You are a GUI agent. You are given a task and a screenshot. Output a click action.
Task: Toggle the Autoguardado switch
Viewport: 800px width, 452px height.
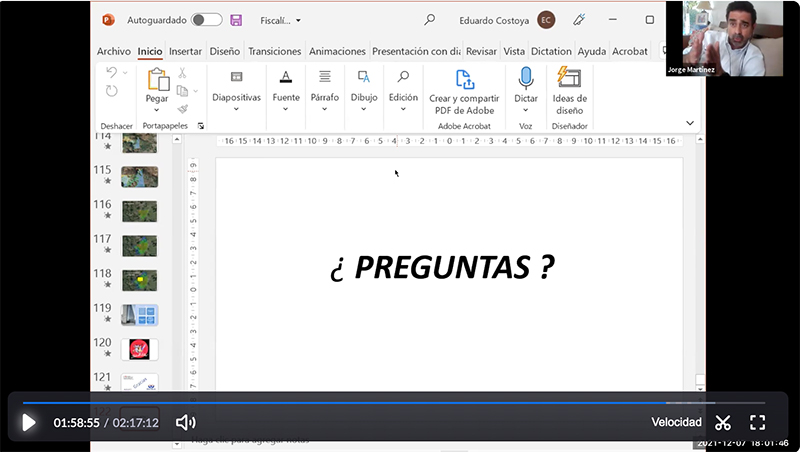(206, 20)
